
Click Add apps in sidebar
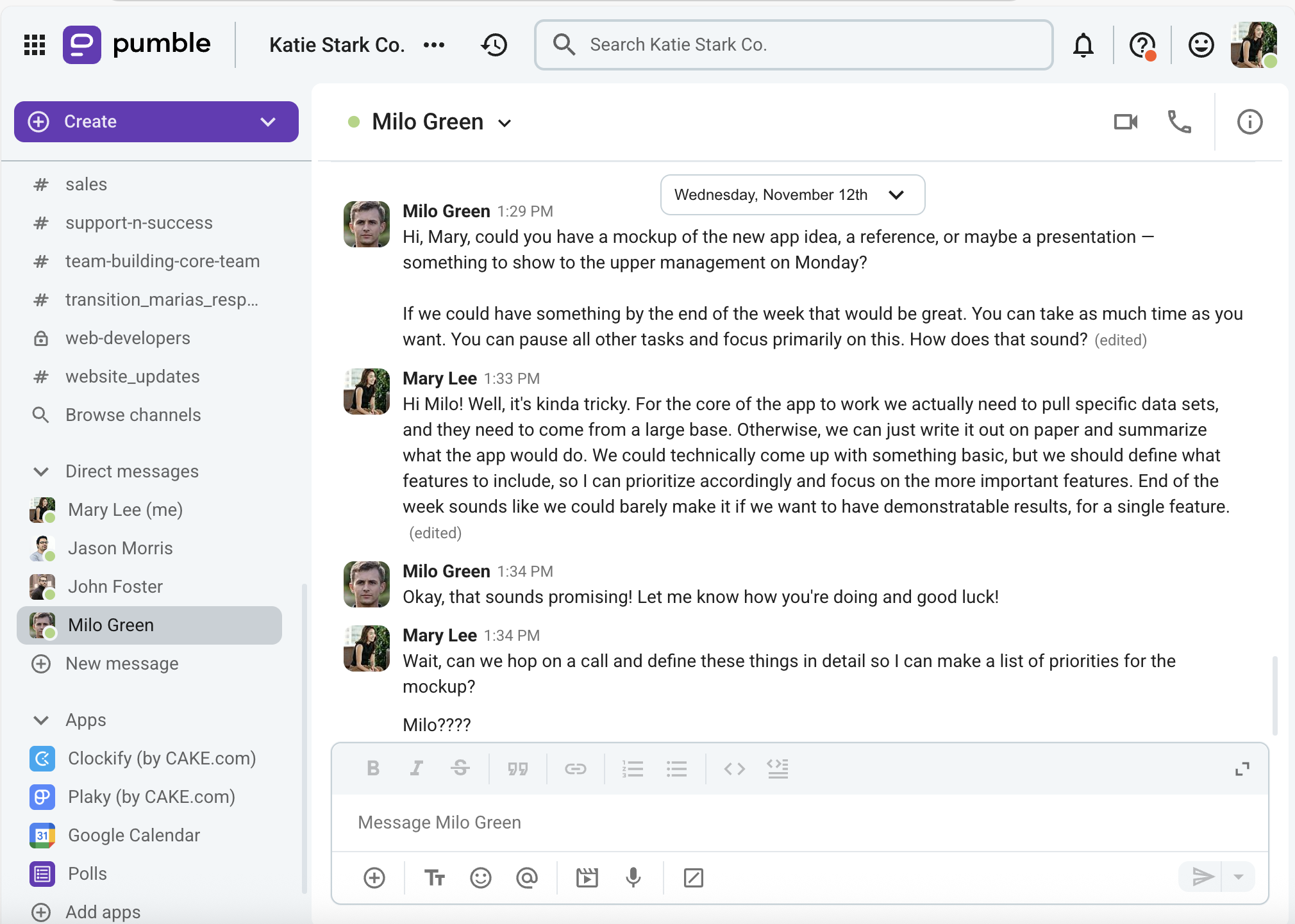(103, 912)
